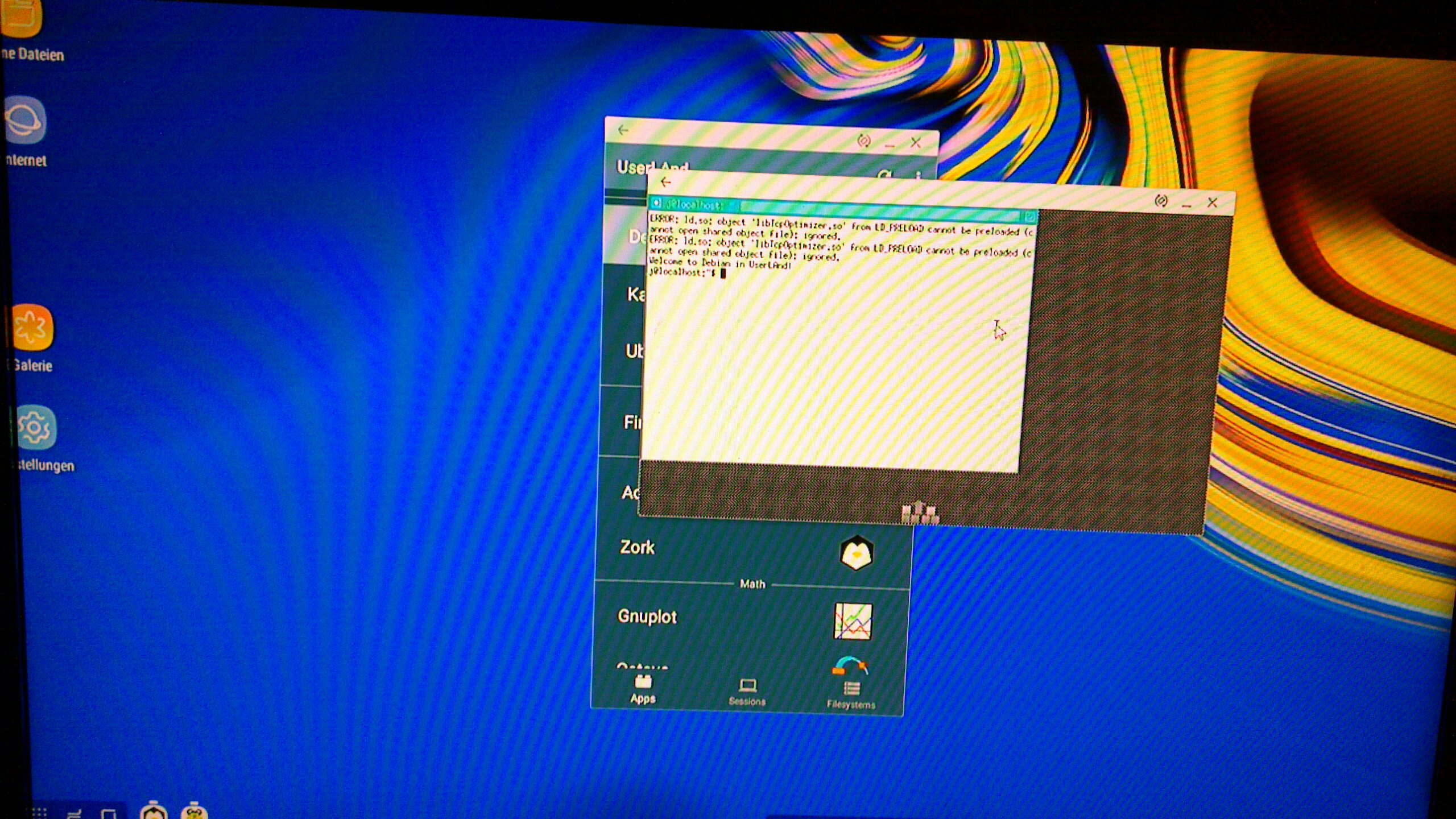Open the Octave app icon

[x=850, y=665]
